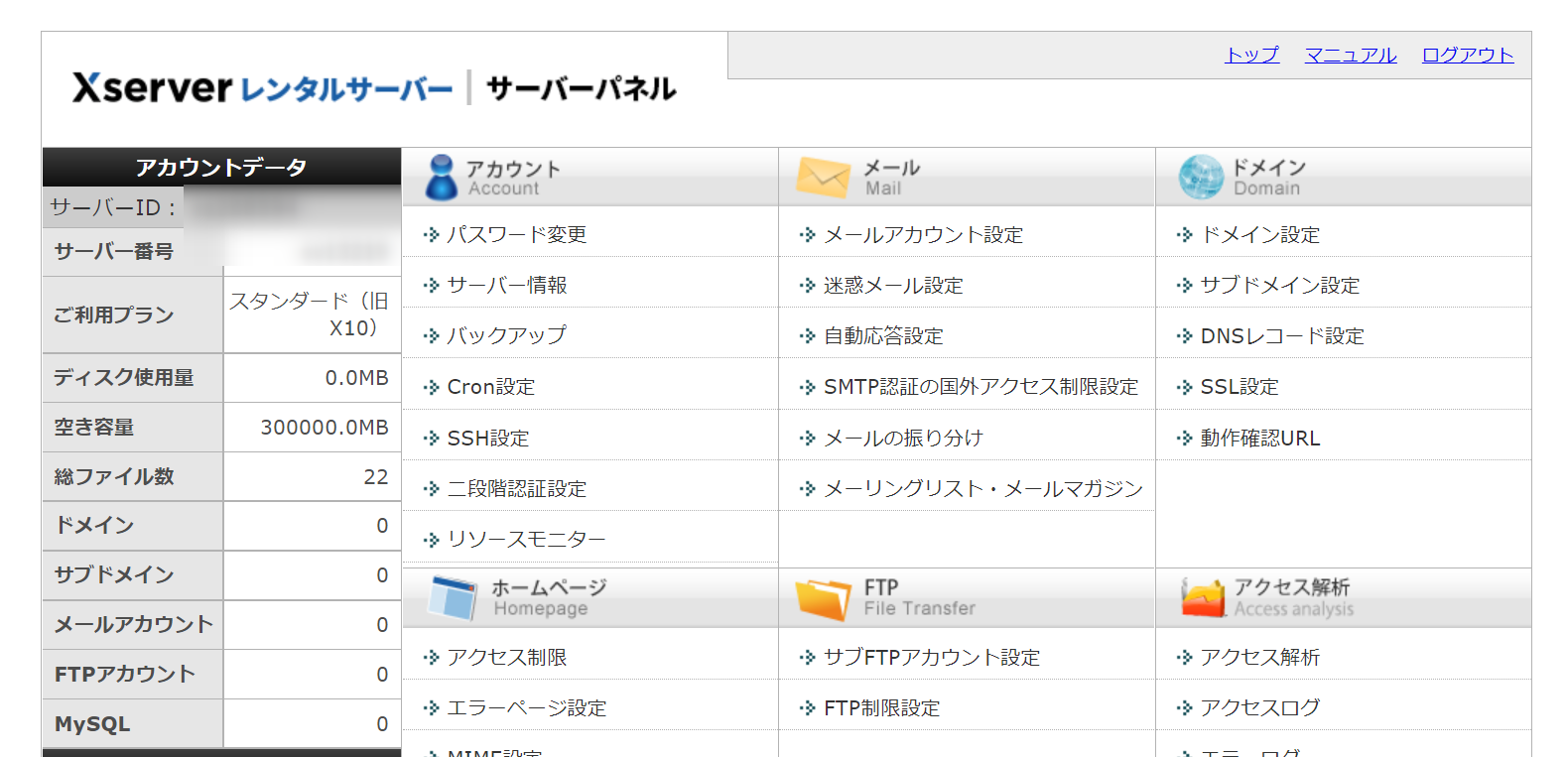This screenshot has width=1568, height=757.
Task: Click the サーバー番号 label
Action: click(113, 251)
